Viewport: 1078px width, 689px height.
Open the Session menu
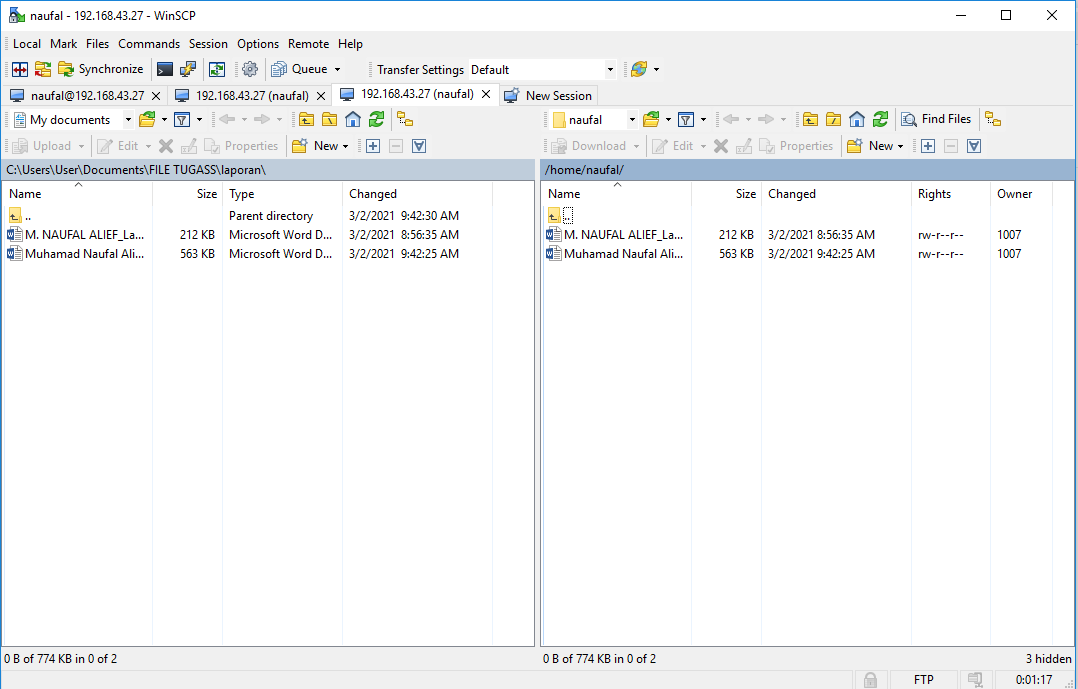208,44
